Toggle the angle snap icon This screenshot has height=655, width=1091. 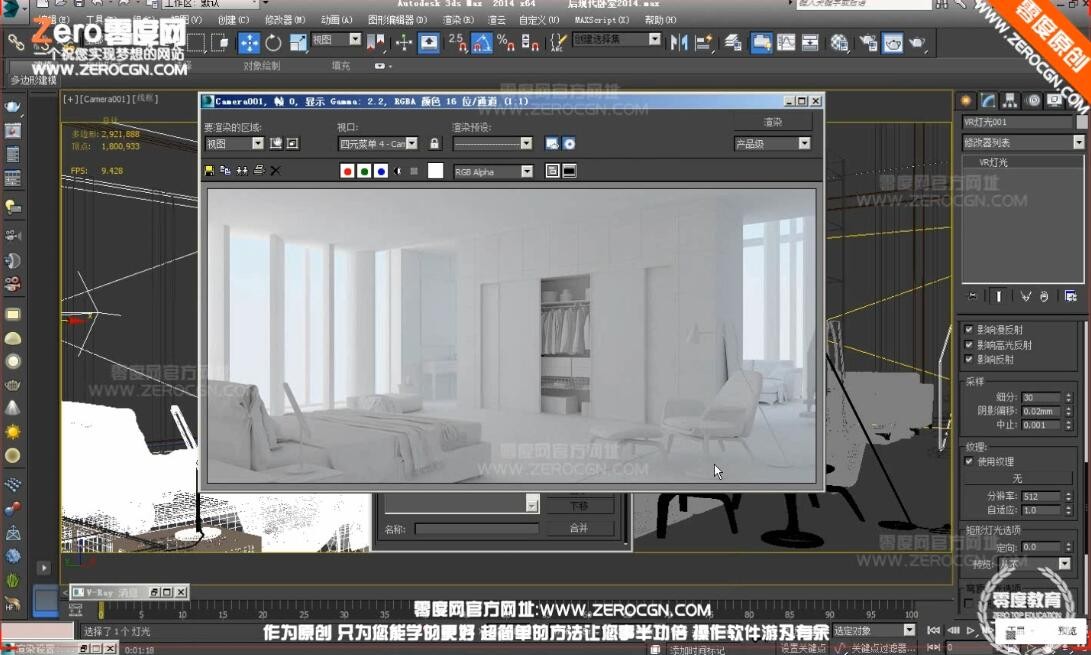click(x=481, y=42)
